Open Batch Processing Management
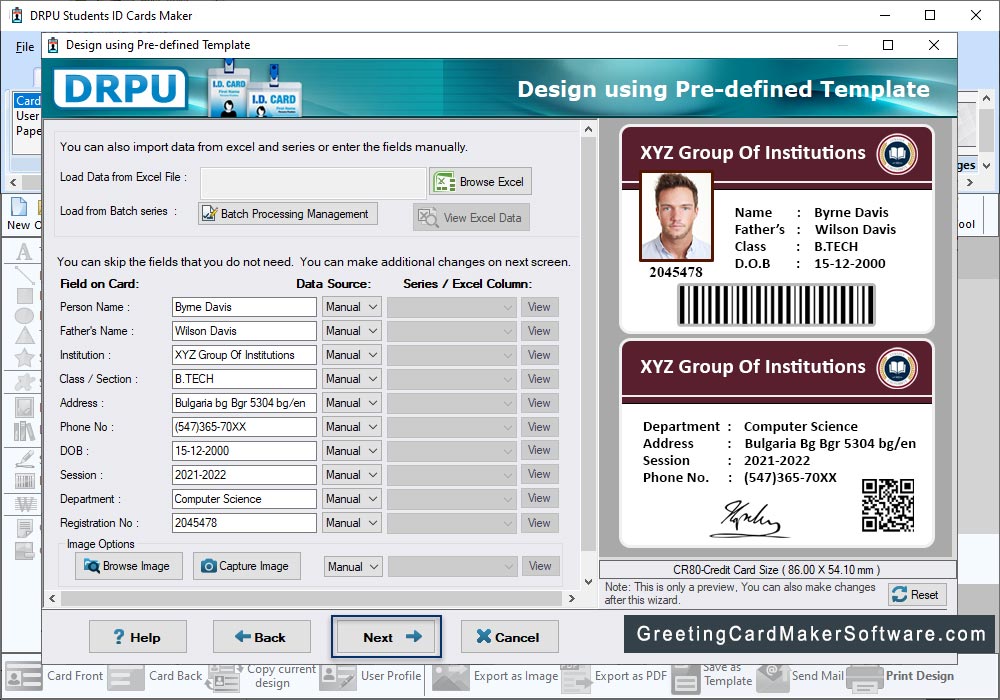Viewport: 1000px width, 700px height. (x=288, y=214)
